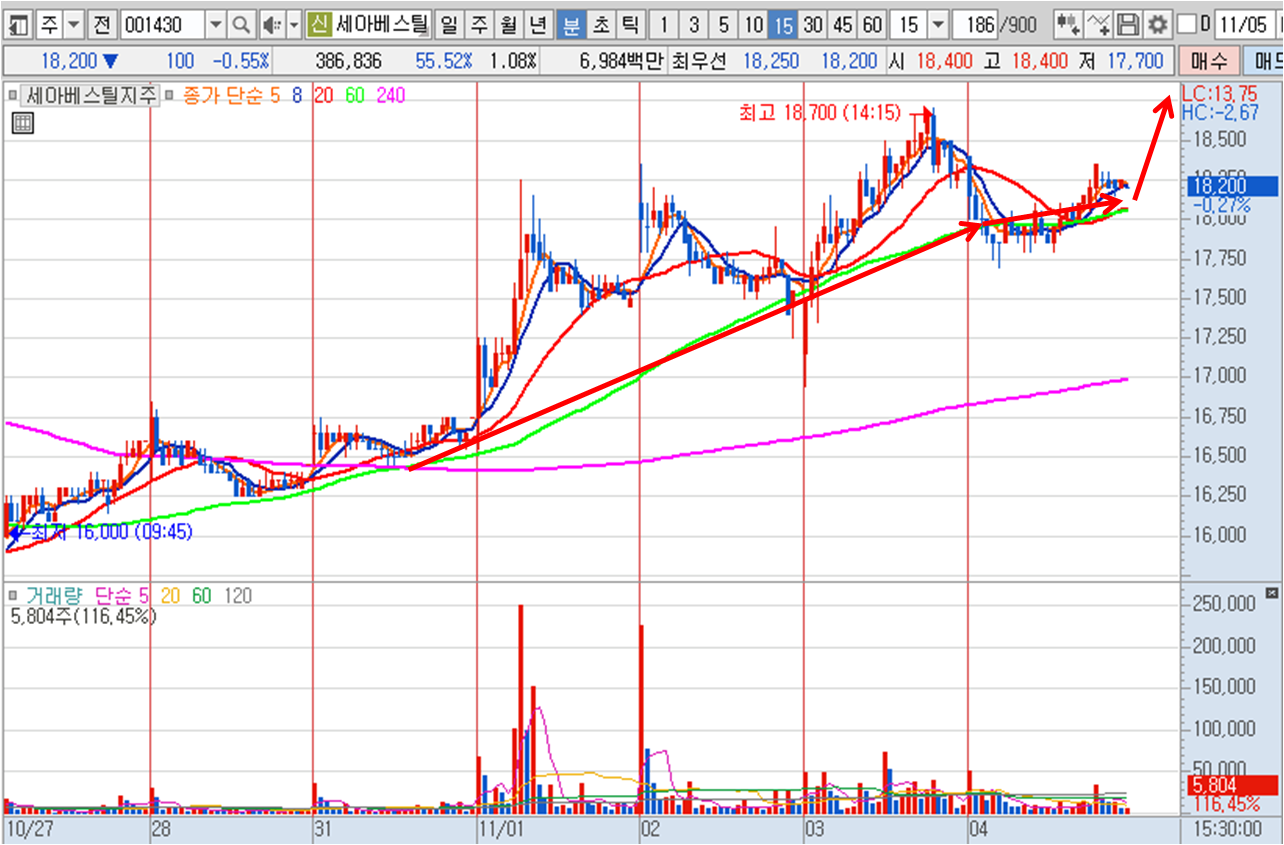Click the stock code 001430 input field
This screenshot has width=1284, height=845.
click(x=163, y=23)
